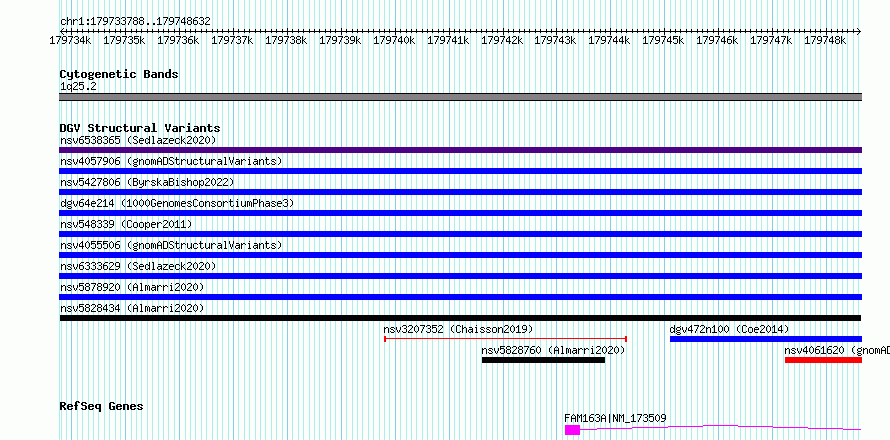Viewport: 890px width, 440px height.
Task: Click the gray 1q25.2 cytogenetic band bar
Action: (460, 97)
